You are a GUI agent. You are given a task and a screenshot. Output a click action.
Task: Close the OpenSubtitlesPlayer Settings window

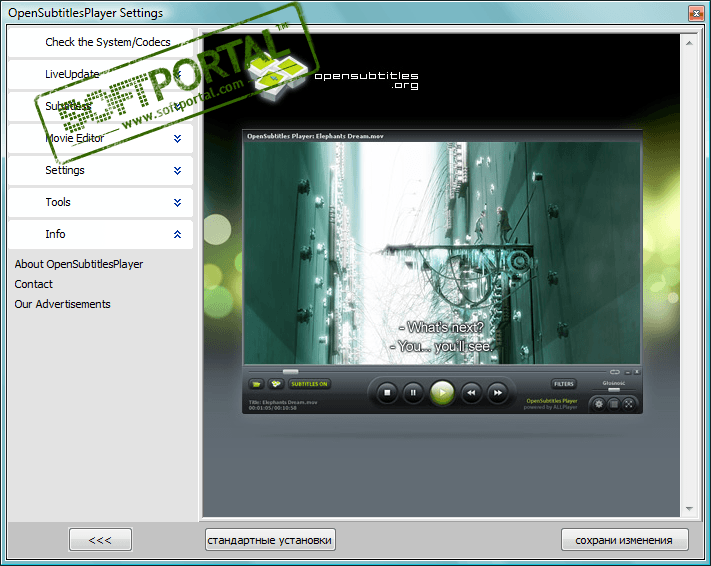696,13
